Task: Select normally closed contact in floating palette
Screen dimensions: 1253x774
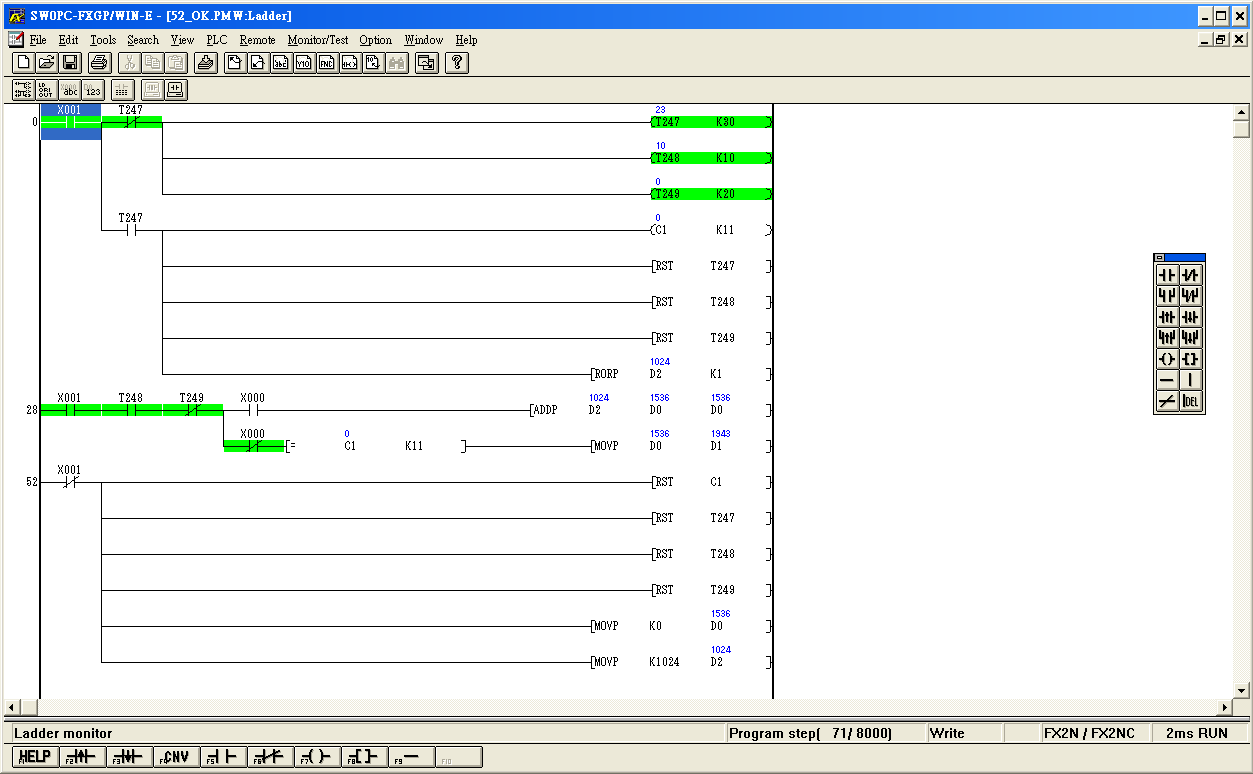Action: click(x=1190, y=275)
